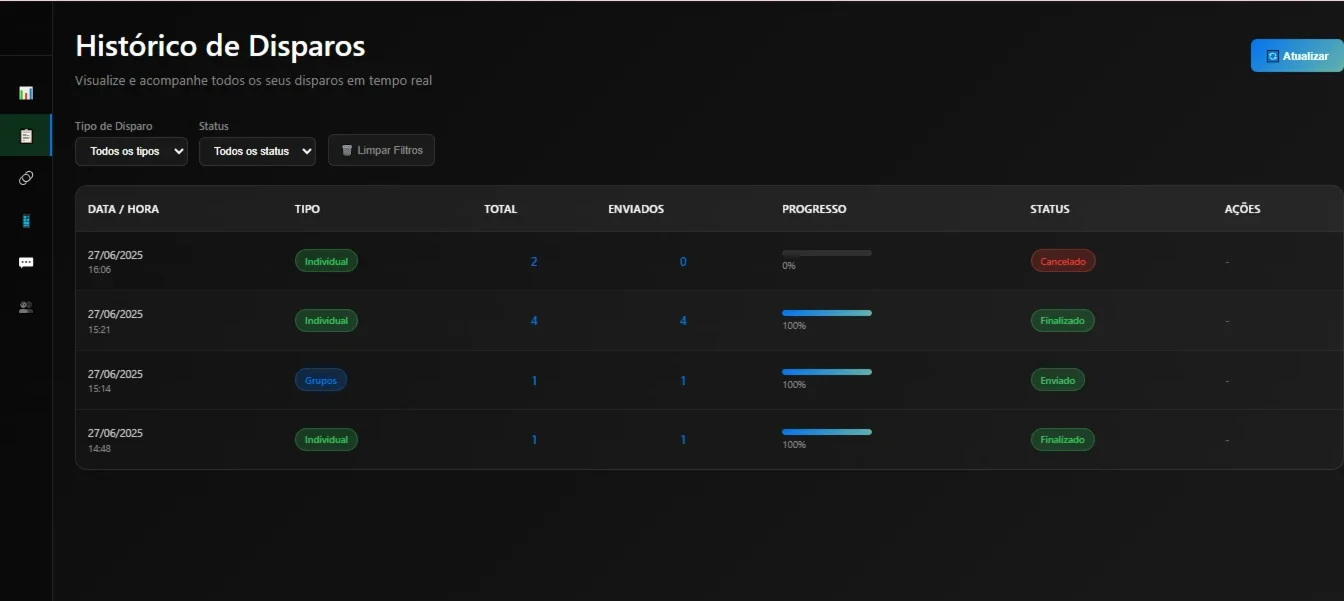The image size is (1344, 601).
Task: Open the bar chart dashboard sidebar icon
Action: (x=26, y=93)
